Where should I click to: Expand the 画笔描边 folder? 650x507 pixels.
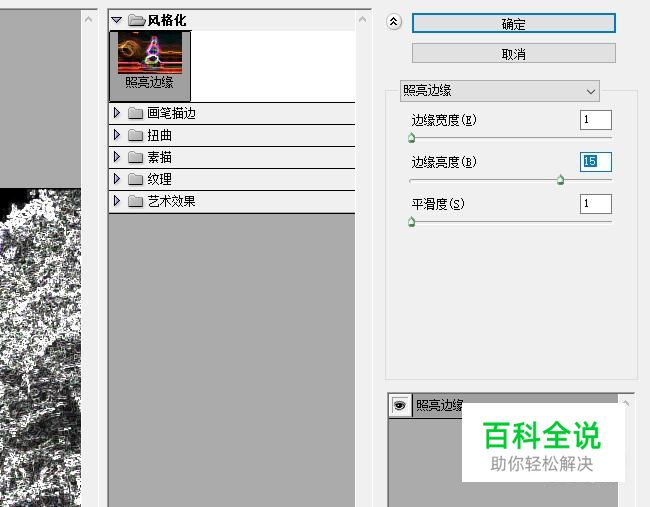117,113
